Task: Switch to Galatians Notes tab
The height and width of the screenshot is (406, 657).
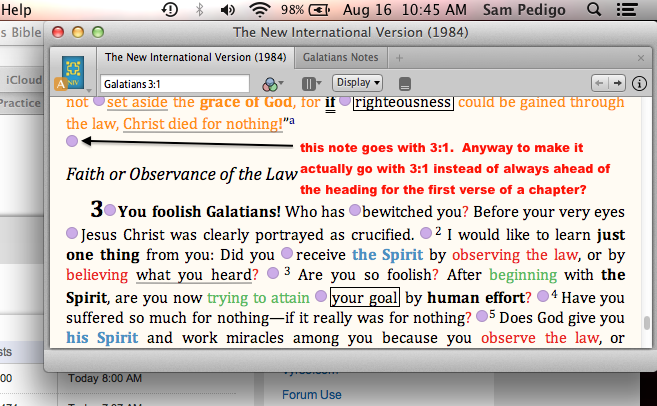Action: click(341, 57)
